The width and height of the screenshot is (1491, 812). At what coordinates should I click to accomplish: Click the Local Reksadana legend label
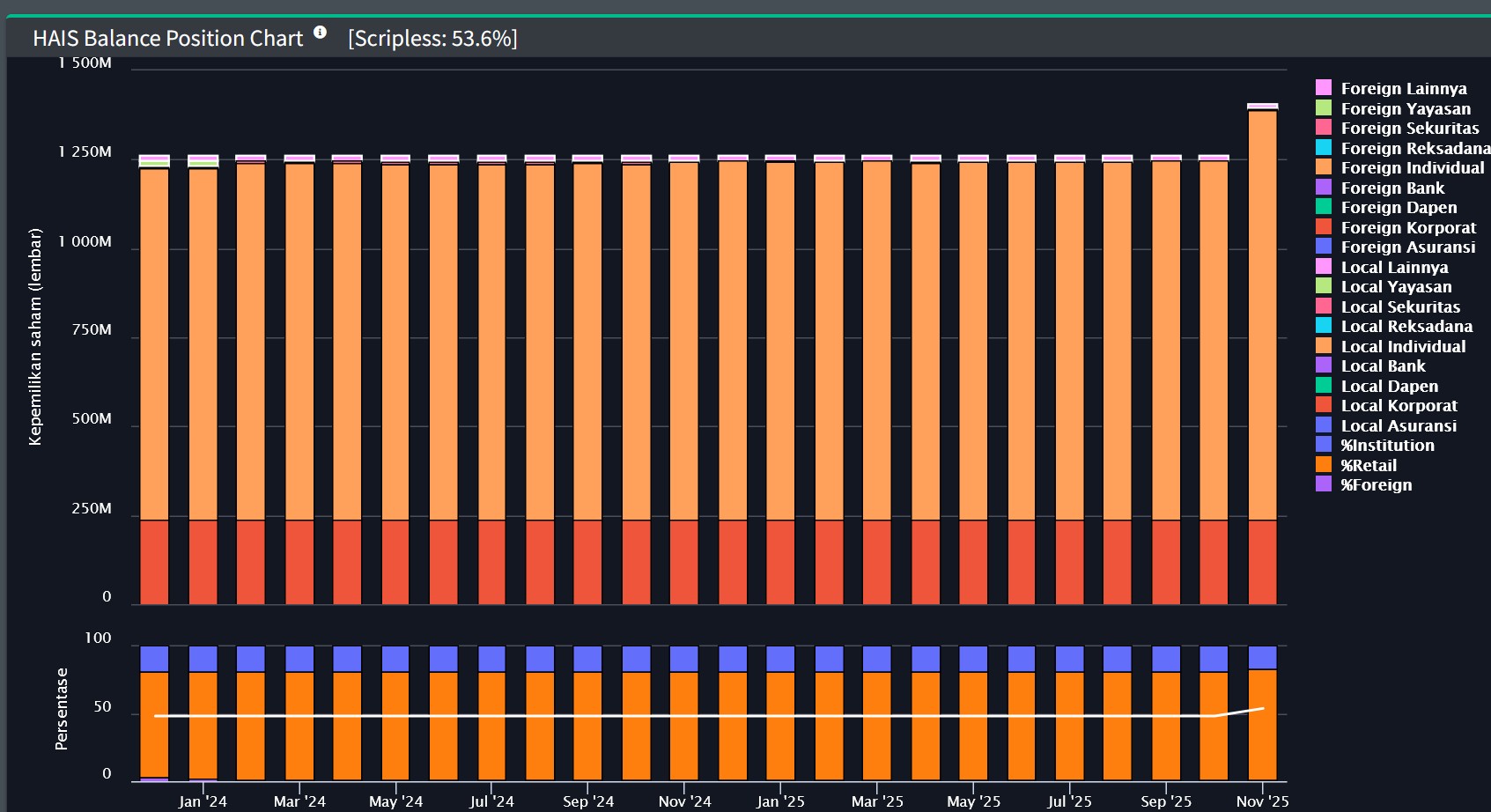point(1406,326)
